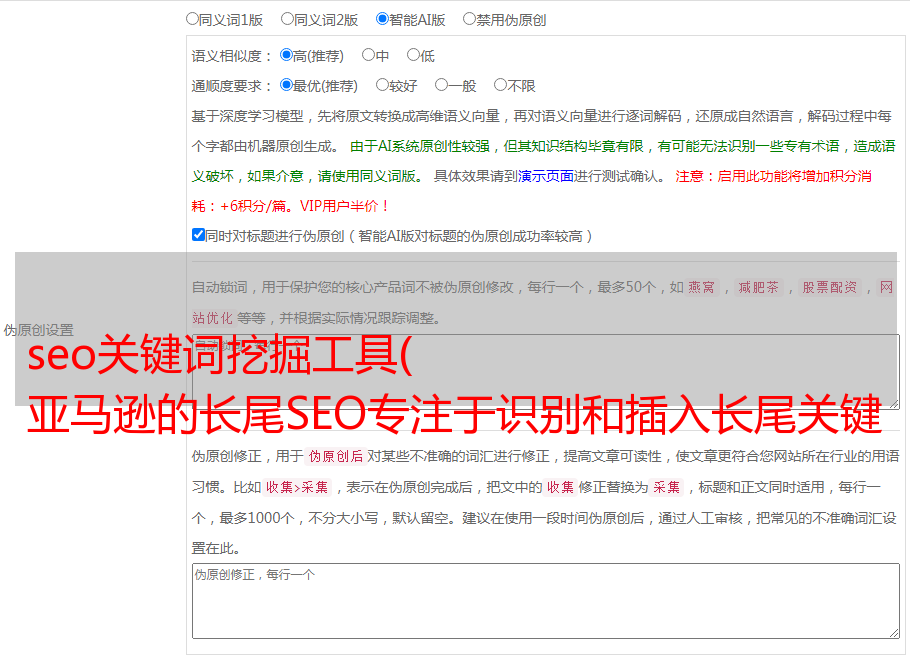Set 语义相似度 to 中
The width and height of the screenshot is (911, 658).
tap(368, 55)
